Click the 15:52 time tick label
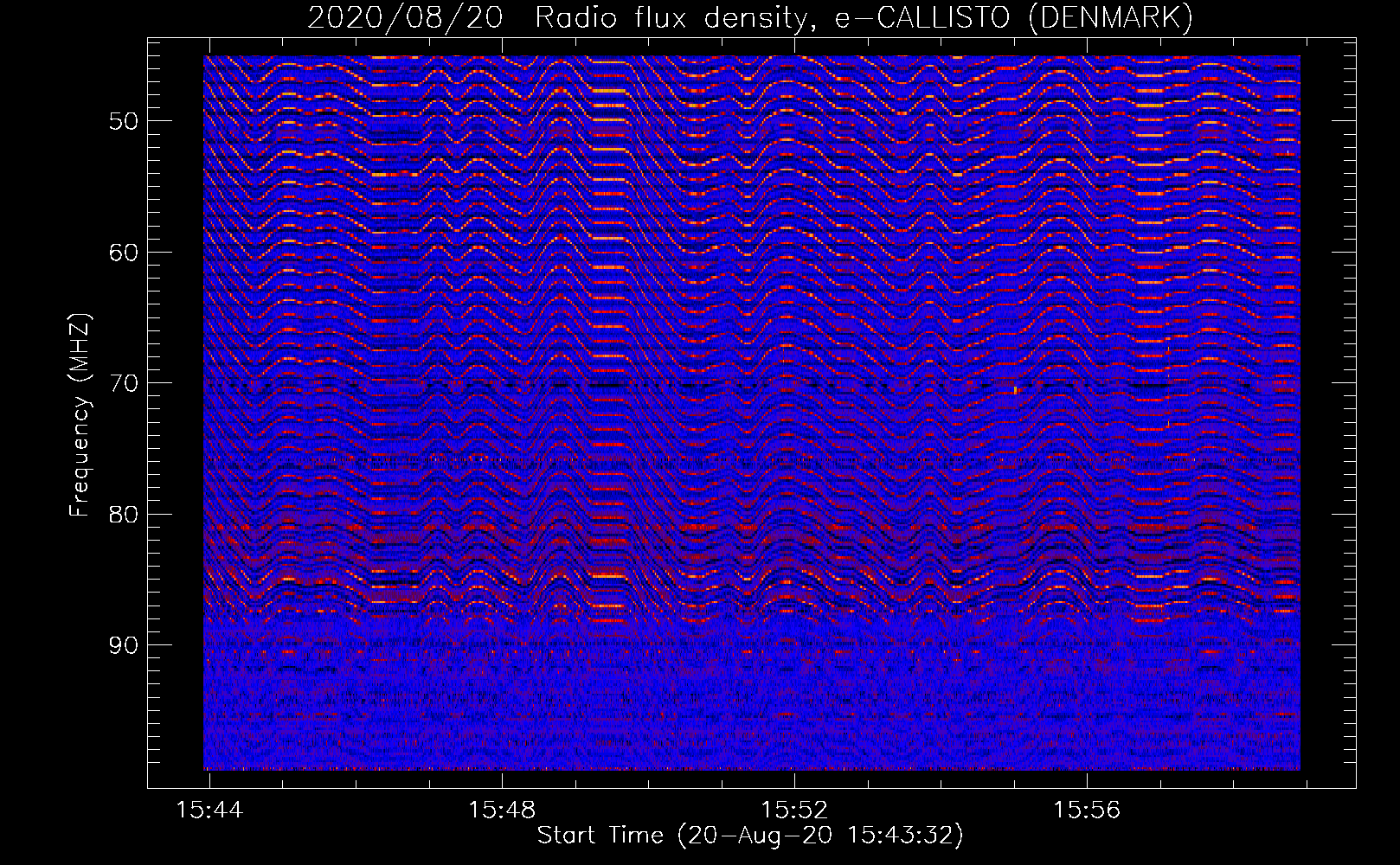The width and height of the screenshot is (1400, 865). pos(794,810)
